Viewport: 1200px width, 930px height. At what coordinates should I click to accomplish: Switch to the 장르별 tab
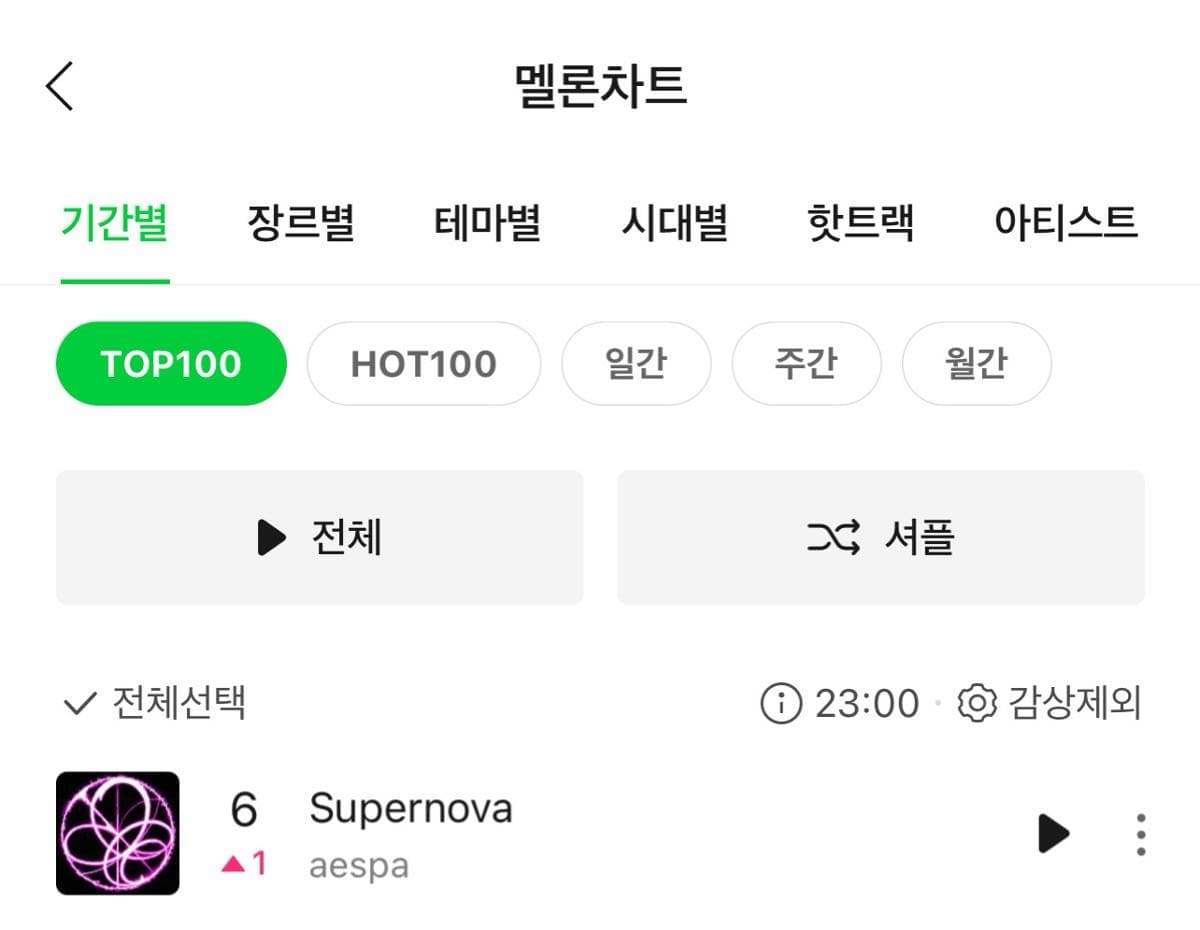pos(302,223)
